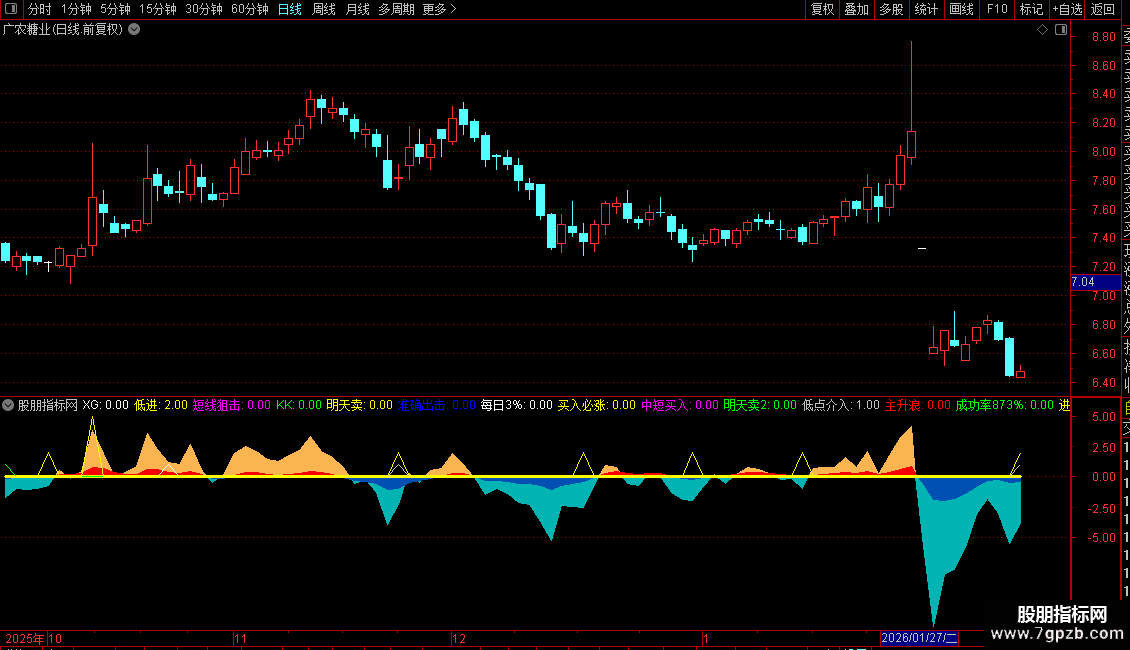The image size is (1130, 650).
Task: Open the 多股 multi-stock view
Action: pos(891,9)
